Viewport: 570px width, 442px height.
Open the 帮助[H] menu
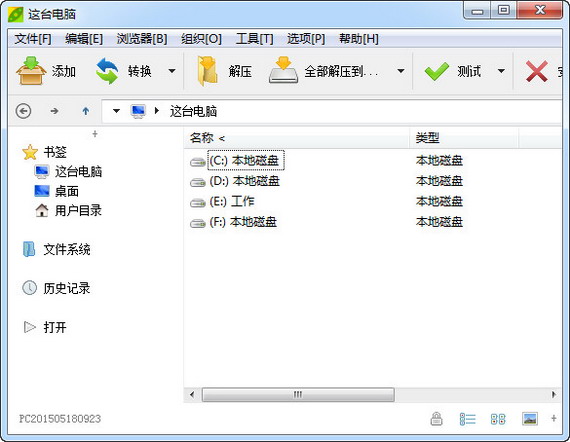coord(359,39)
